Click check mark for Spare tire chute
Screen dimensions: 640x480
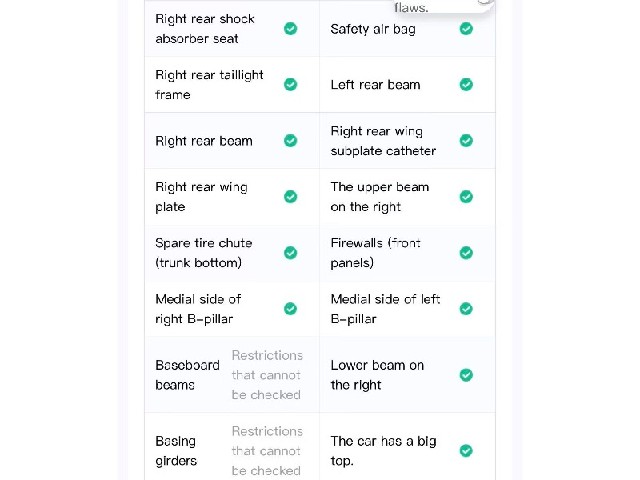(x=291, y=253)
